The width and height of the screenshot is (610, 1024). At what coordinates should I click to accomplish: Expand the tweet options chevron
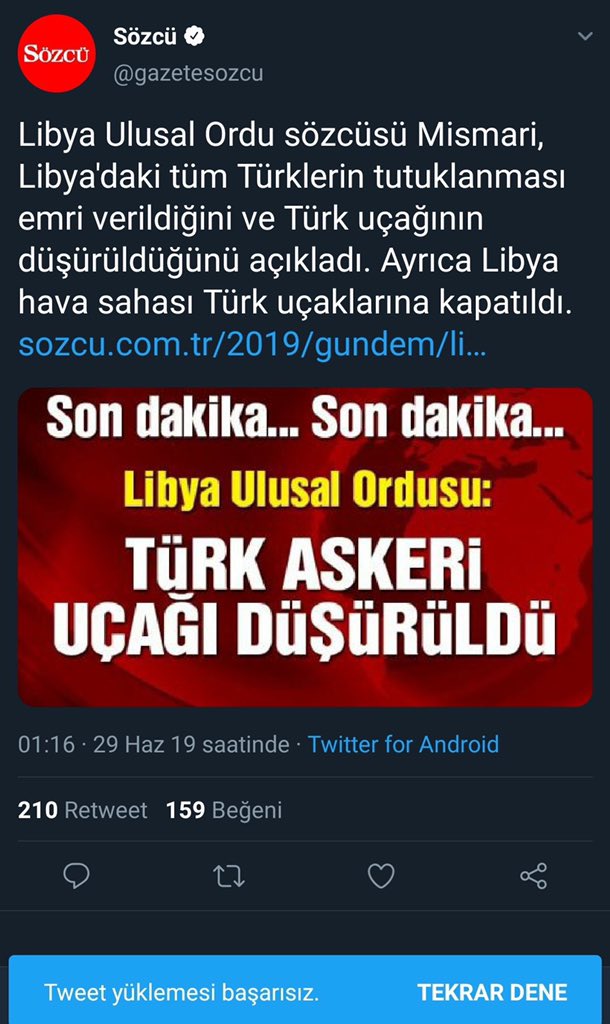tap(585, 37)
